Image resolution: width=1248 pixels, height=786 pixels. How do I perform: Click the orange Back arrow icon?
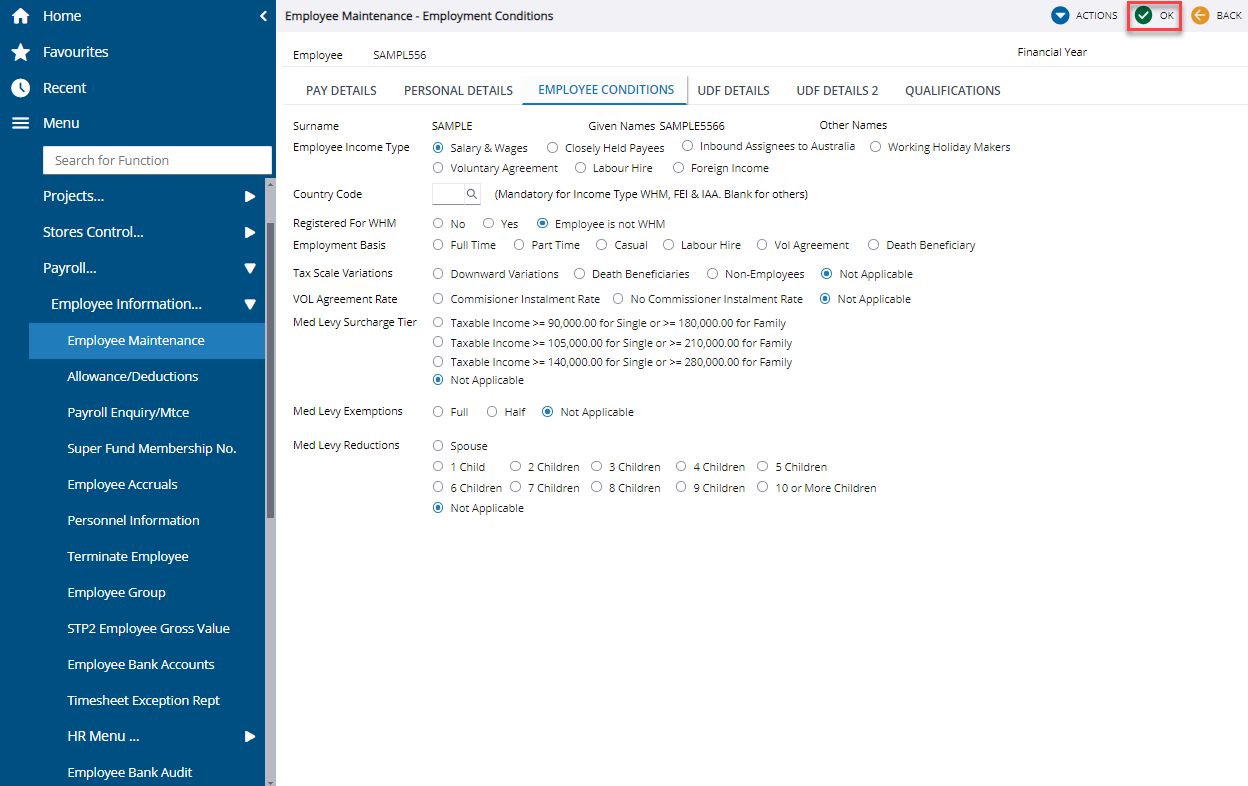(1200, 16)
